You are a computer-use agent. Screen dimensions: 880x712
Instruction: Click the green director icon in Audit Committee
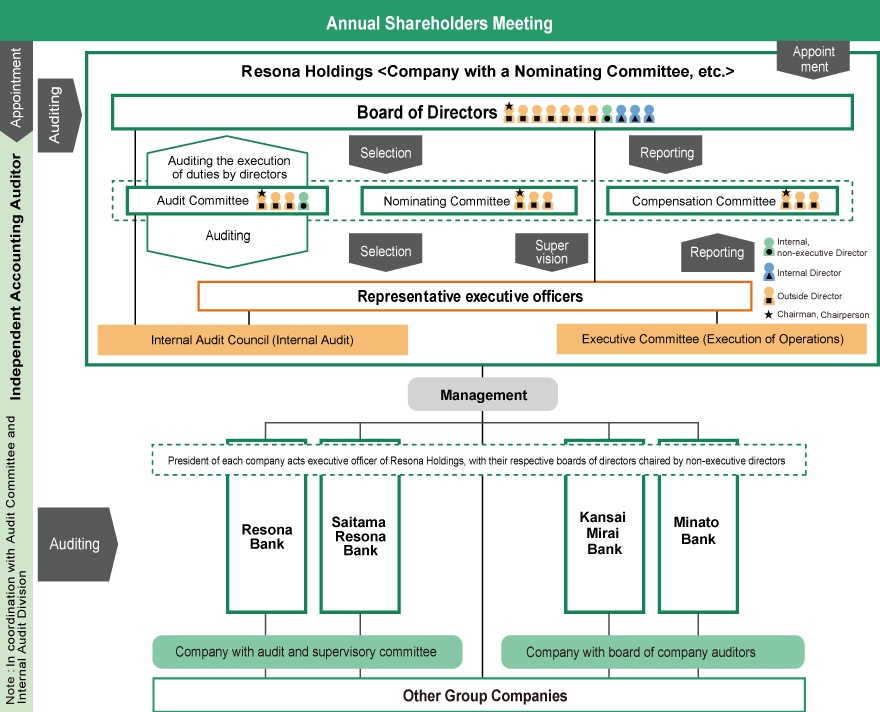(x=304, y=201)
